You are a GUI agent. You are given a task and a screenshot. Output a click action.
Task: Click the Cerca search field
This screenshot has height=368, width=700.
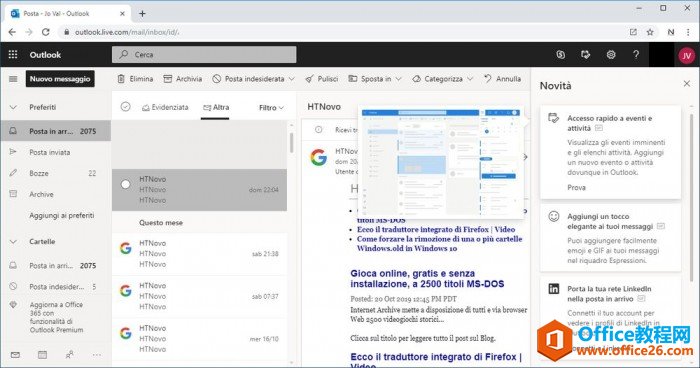coord(204,54)
